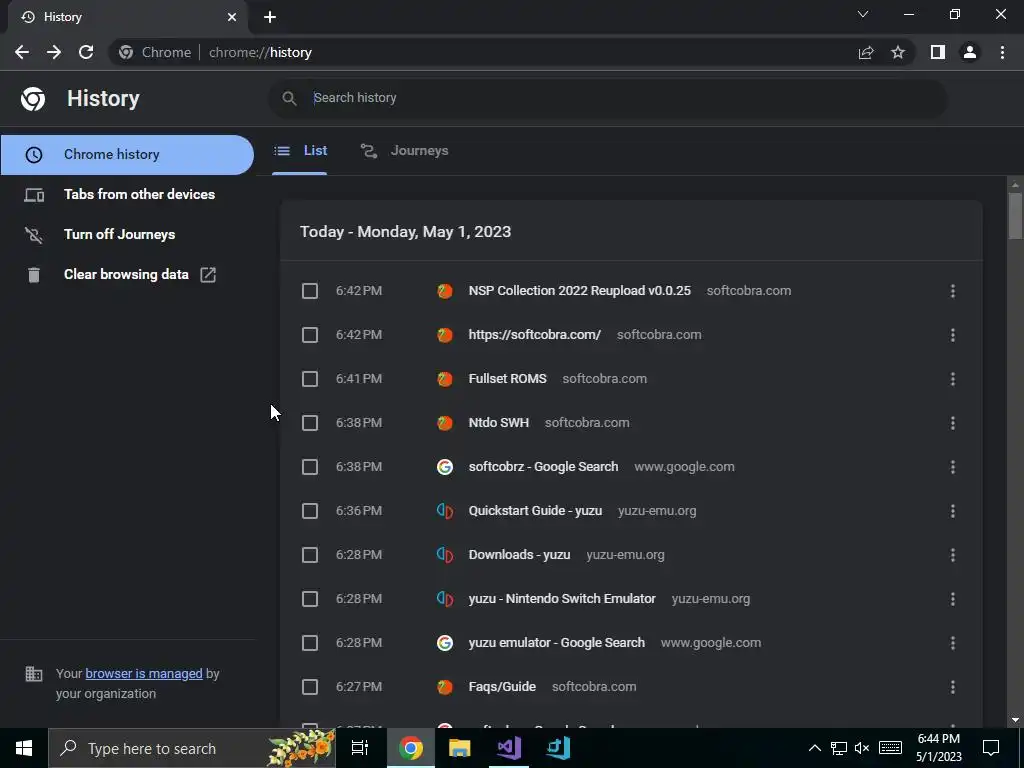Check the yuzu emulator - Google Search entry
The image size is (1024, 768).
tap(310, 643)
